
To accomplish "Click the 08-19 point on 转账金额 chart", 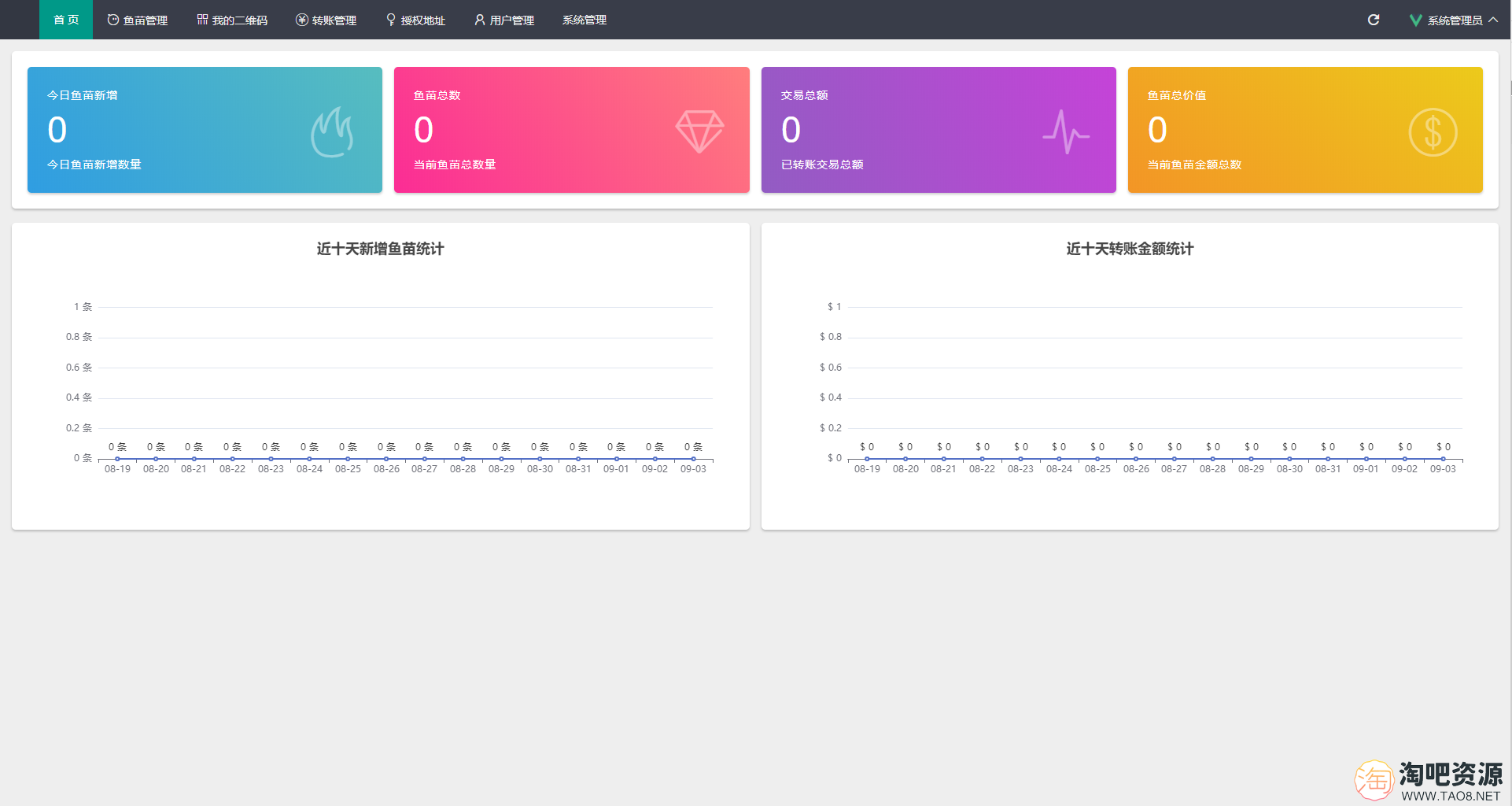I will pyautogui.click(x=867, y=459).
